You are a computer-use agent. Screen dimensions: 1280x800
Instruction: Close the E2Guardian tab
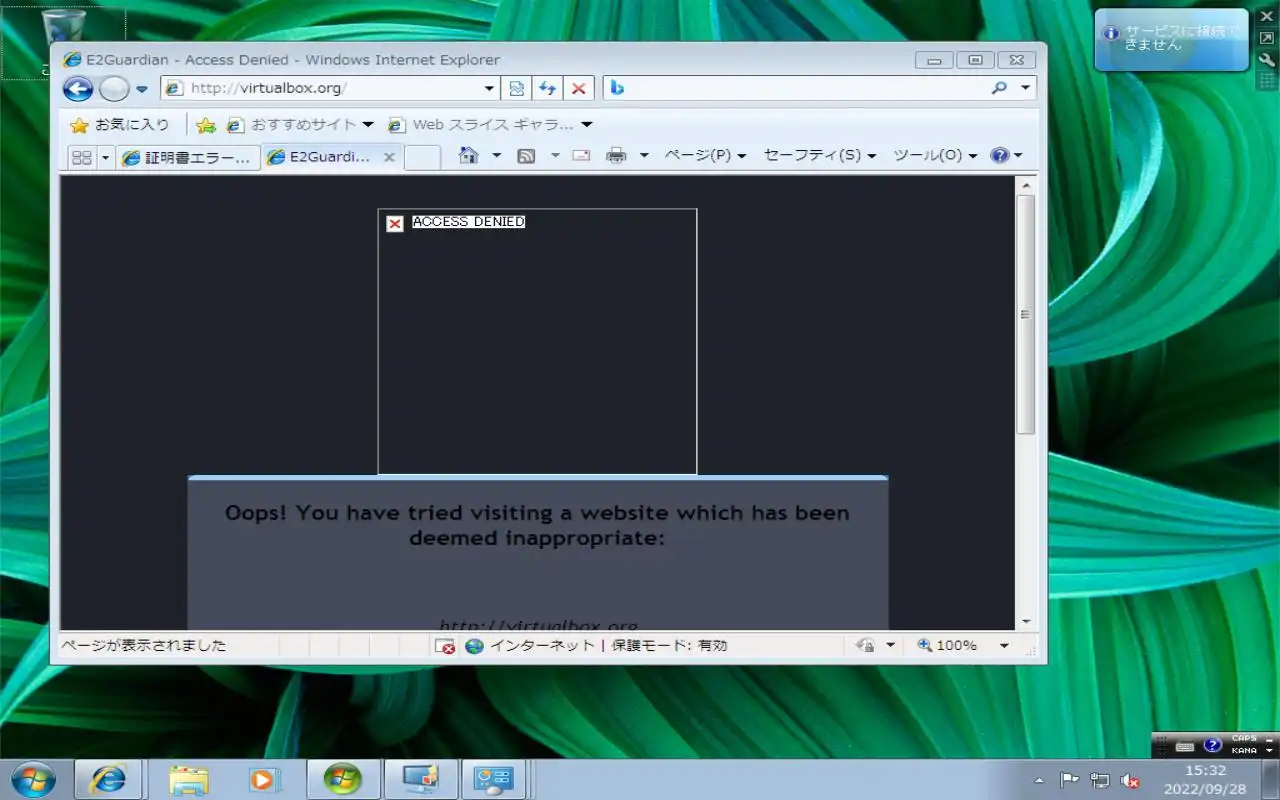(x=389, y=157)
